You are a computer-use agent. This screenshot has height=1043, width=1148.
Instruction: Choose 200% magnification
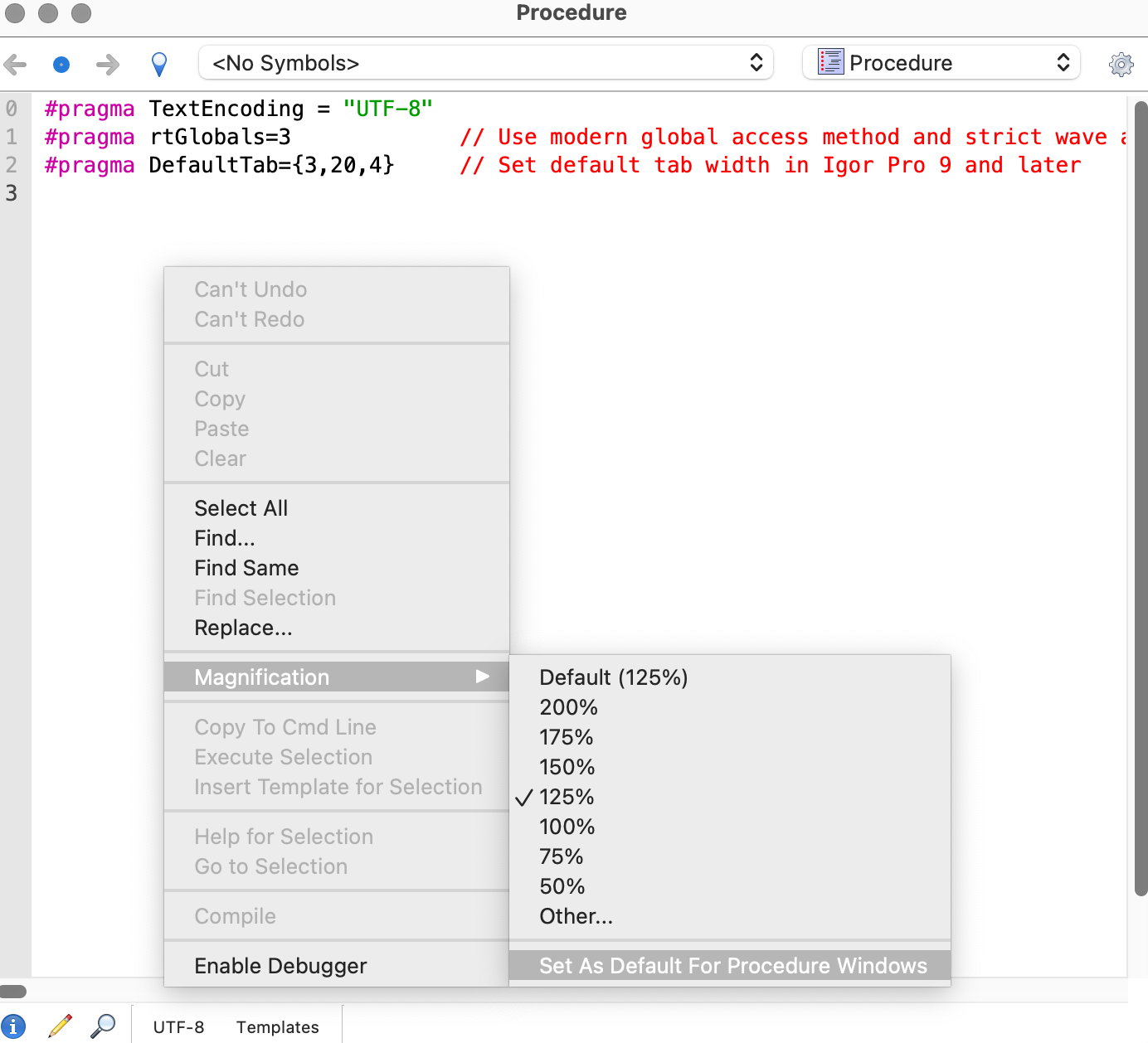pyautogui.click(x=568, y=707)
